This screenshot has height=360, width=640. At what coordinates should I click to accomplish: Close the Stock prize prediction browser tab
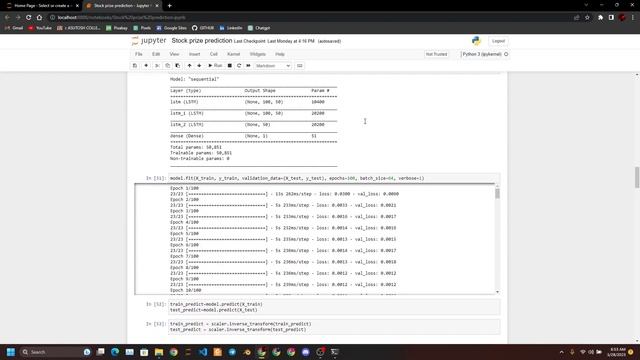coord(157,6)
